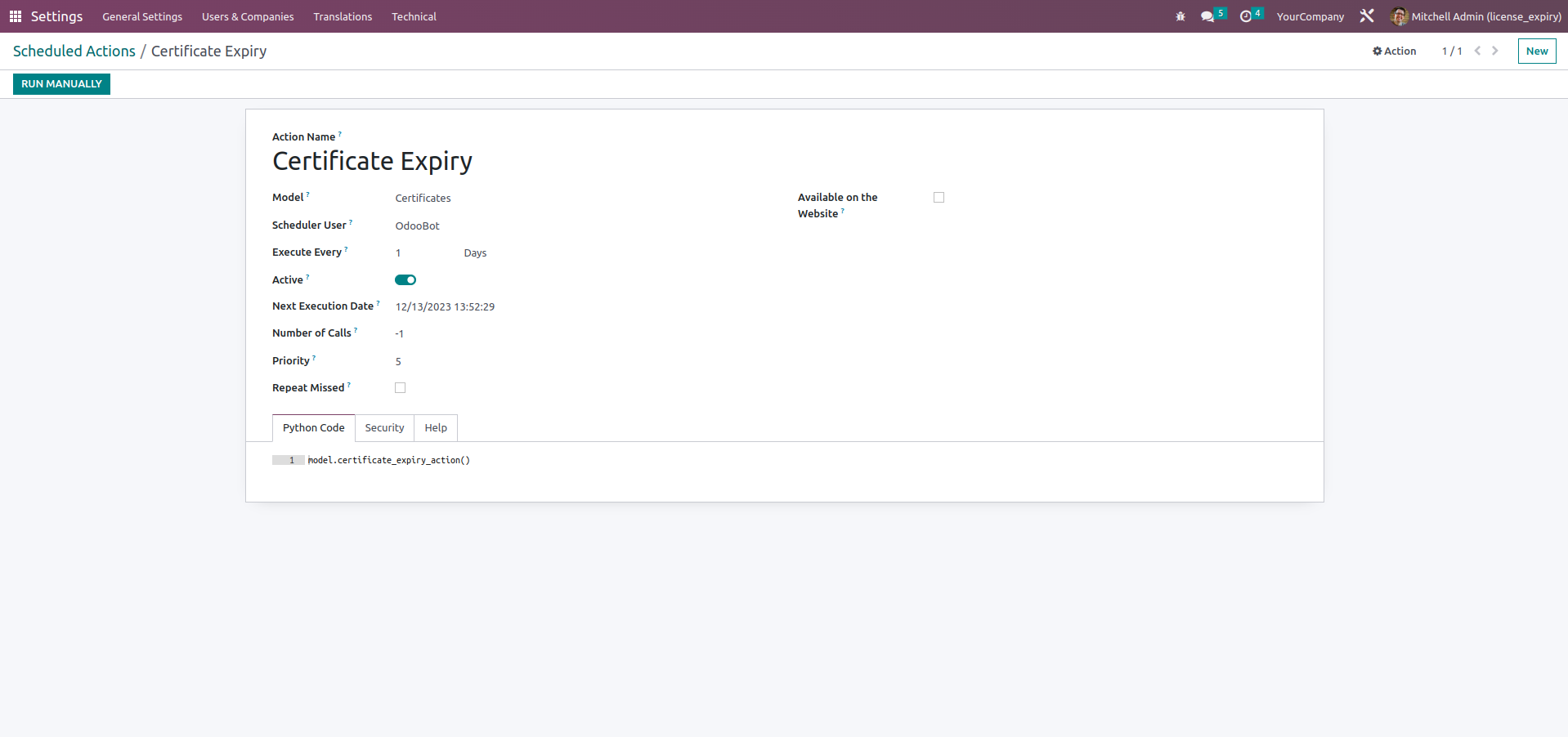Click the New record button
The height and width of the screenshot is (737, 1568).
(1537, 51)
